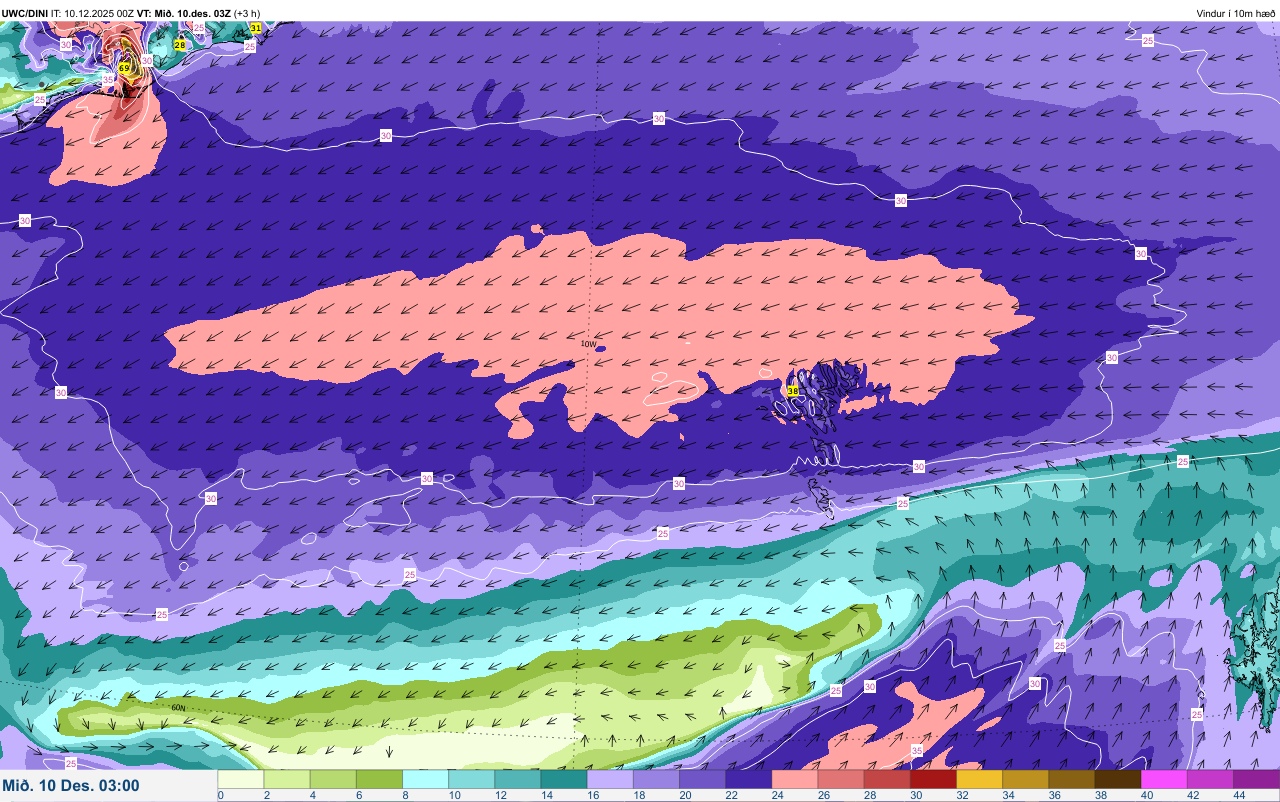Pick the dark brown 38–40 legend swatch

1117,778
